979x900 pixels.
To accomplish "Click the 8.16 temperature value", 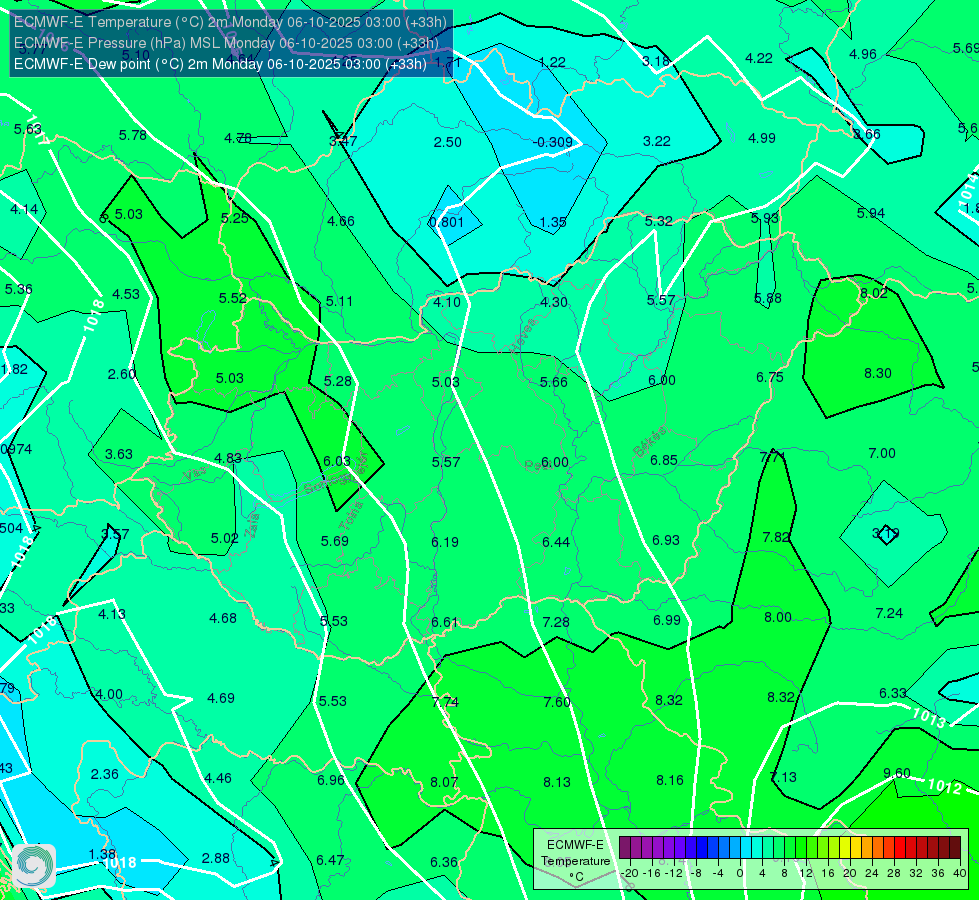I will 670,779.
